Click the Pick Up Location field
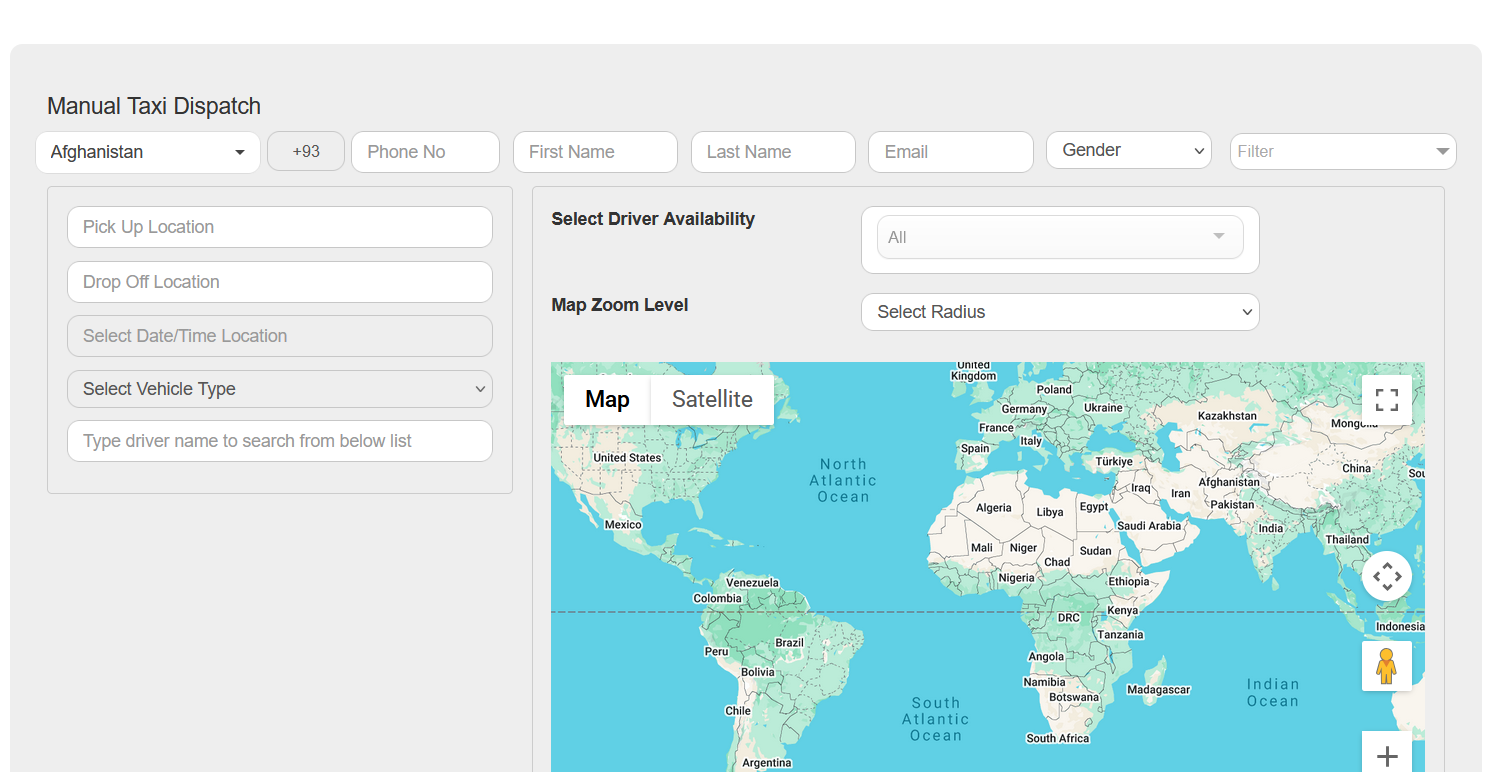This screenshot has height=772, width=1506. click(x=280, y=227)
